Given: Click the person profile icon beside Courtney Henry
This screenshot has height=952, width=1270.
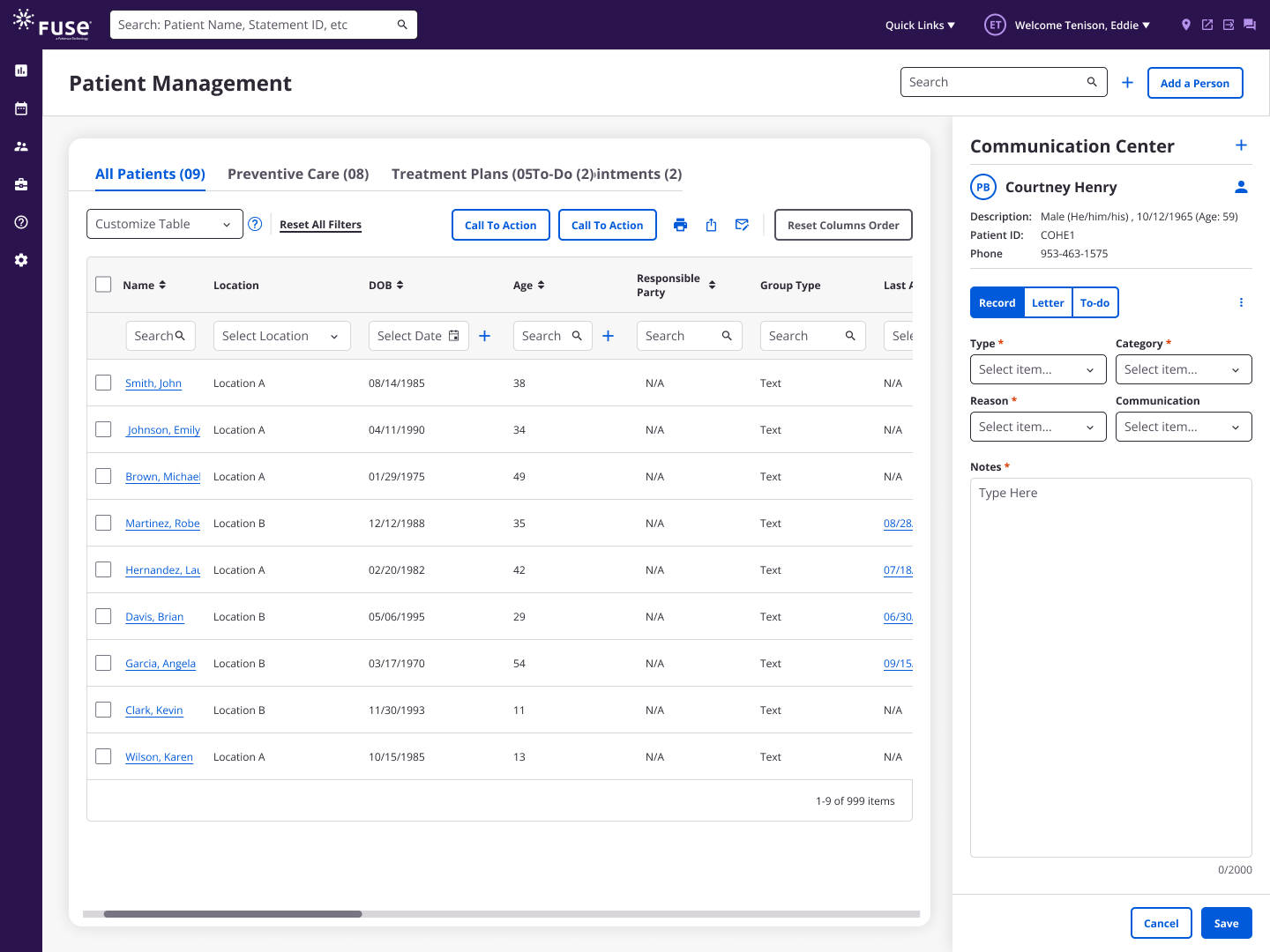Looking at the screenshot, I should coord(1241,187).
